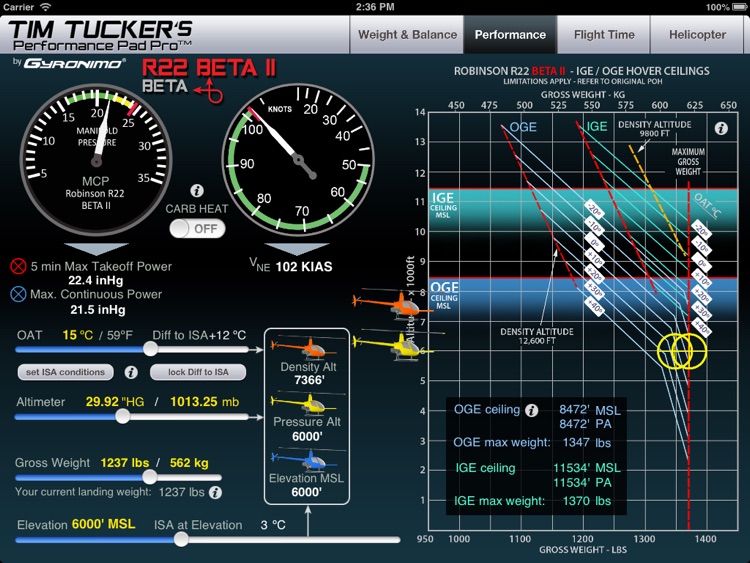Viewport: 750px width, 563px height.
Task: Tap the manifold pressure gauge
Action: pyautogui.click(x=96, y=160)
